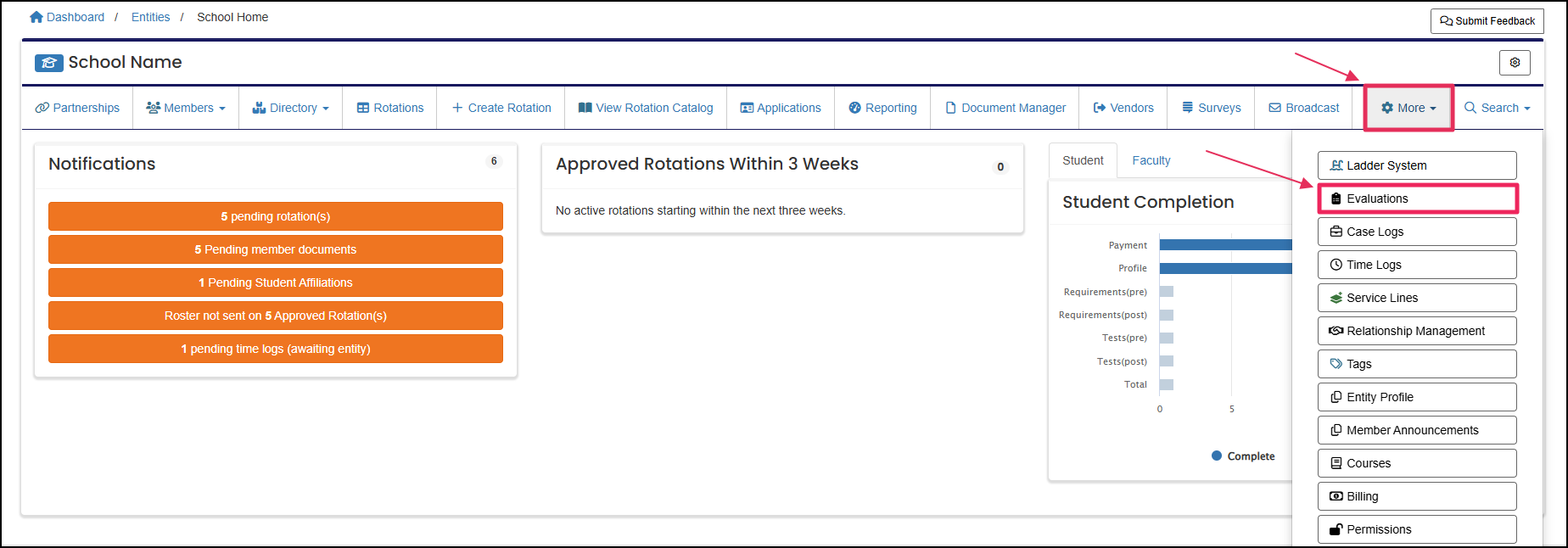Click the Requirements(post) chart label
Viewport: 1568px width, 548px height.
click(x=1103, y=315)
